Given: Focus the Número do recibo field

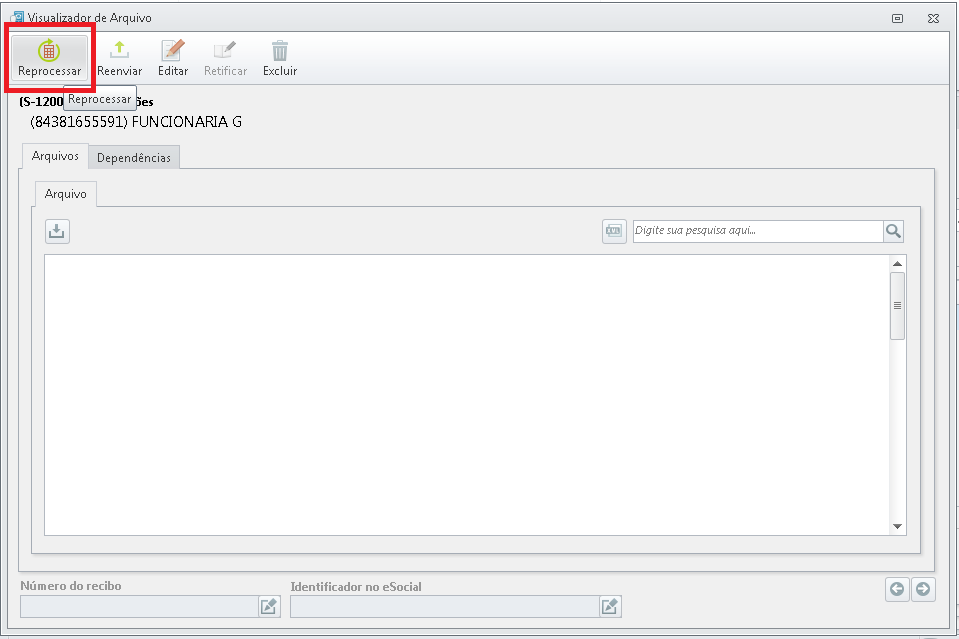Looking at the screenshot, I should click(139, 607).
